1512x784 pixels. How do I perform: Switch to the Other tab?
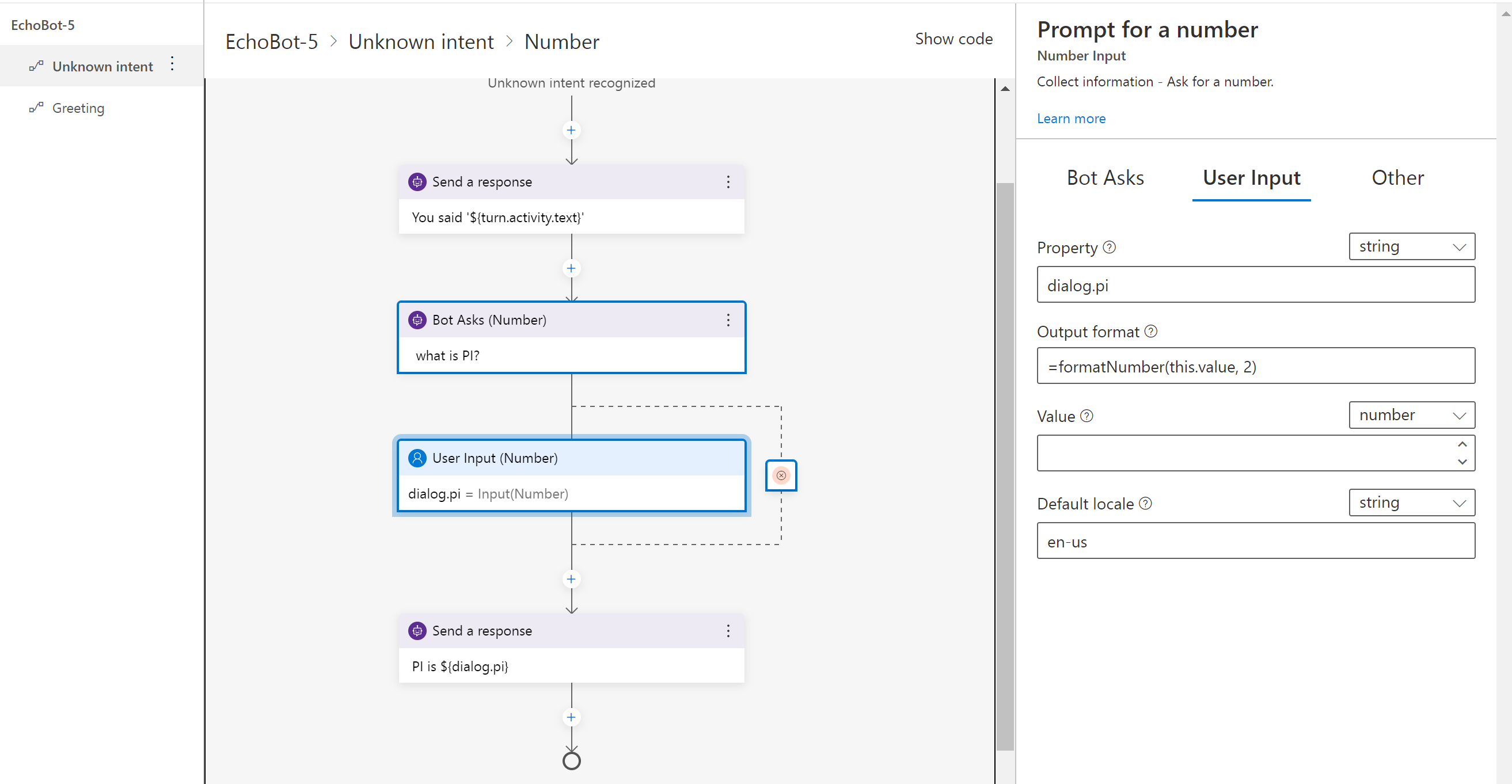[x=1397, y=177]
